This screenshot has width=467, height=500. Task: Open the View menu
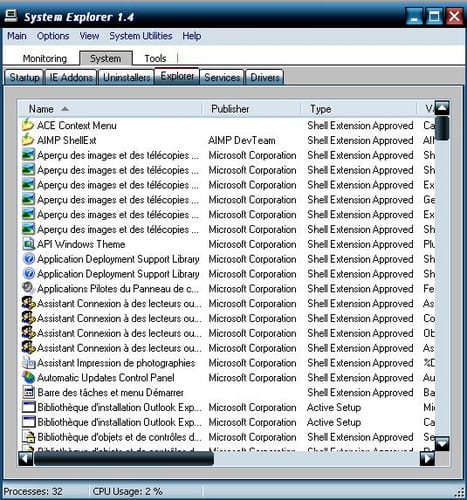coord(89,36)
